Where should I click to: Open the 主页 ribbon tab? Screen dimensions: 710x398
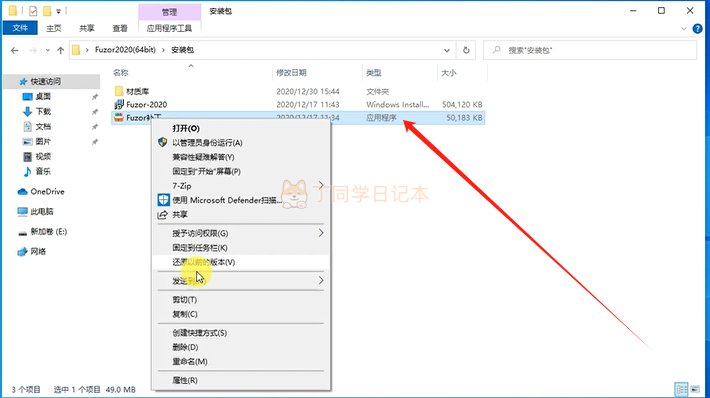(53, 29)
